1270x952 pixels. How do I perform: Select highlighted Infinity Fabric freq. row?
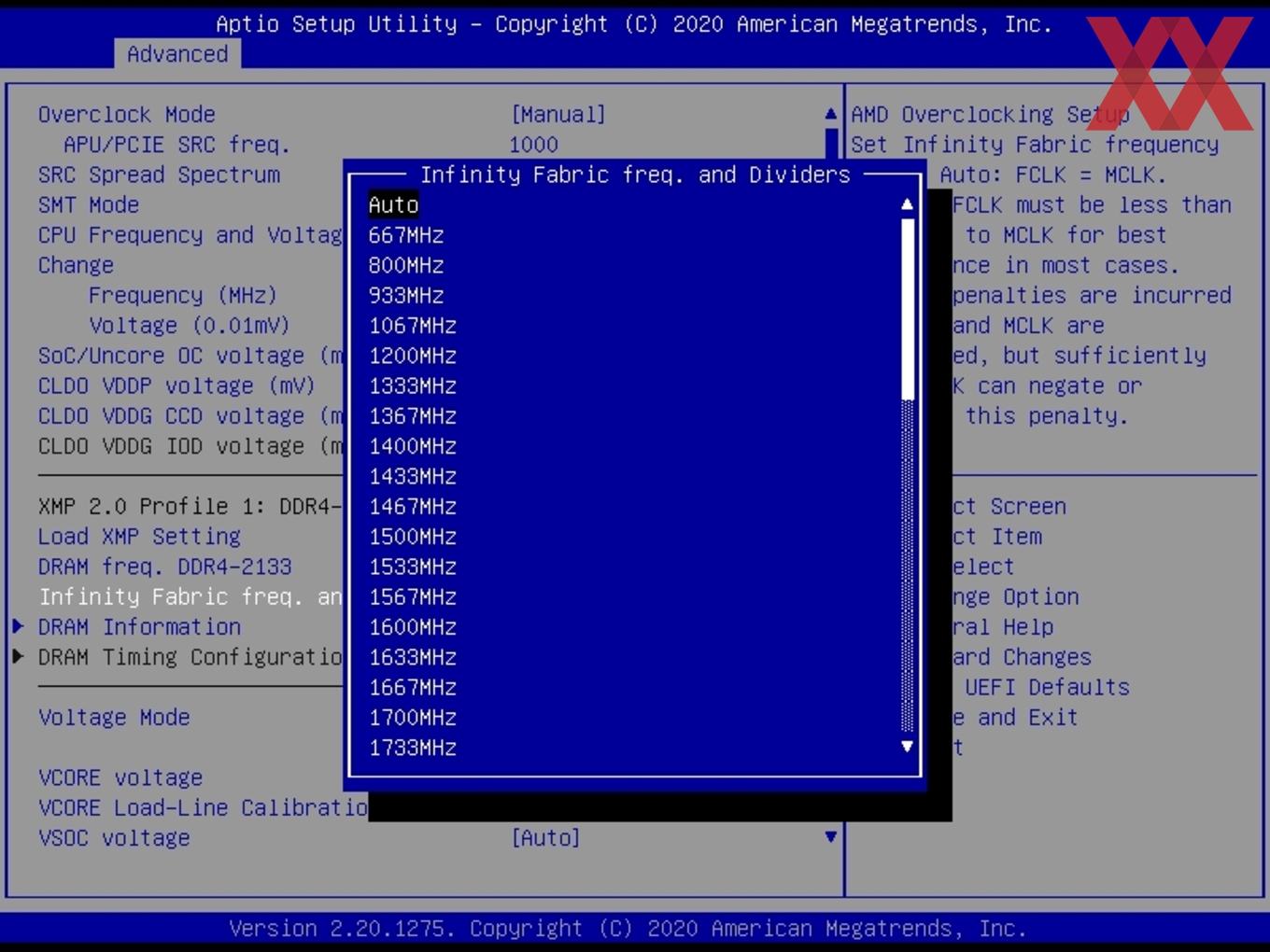pos(190,597)
